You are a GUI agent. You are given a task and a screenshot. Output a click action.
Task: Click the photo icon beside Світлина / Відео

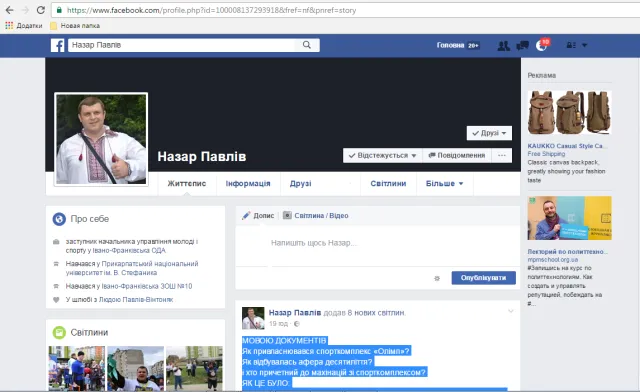[287, 215]
